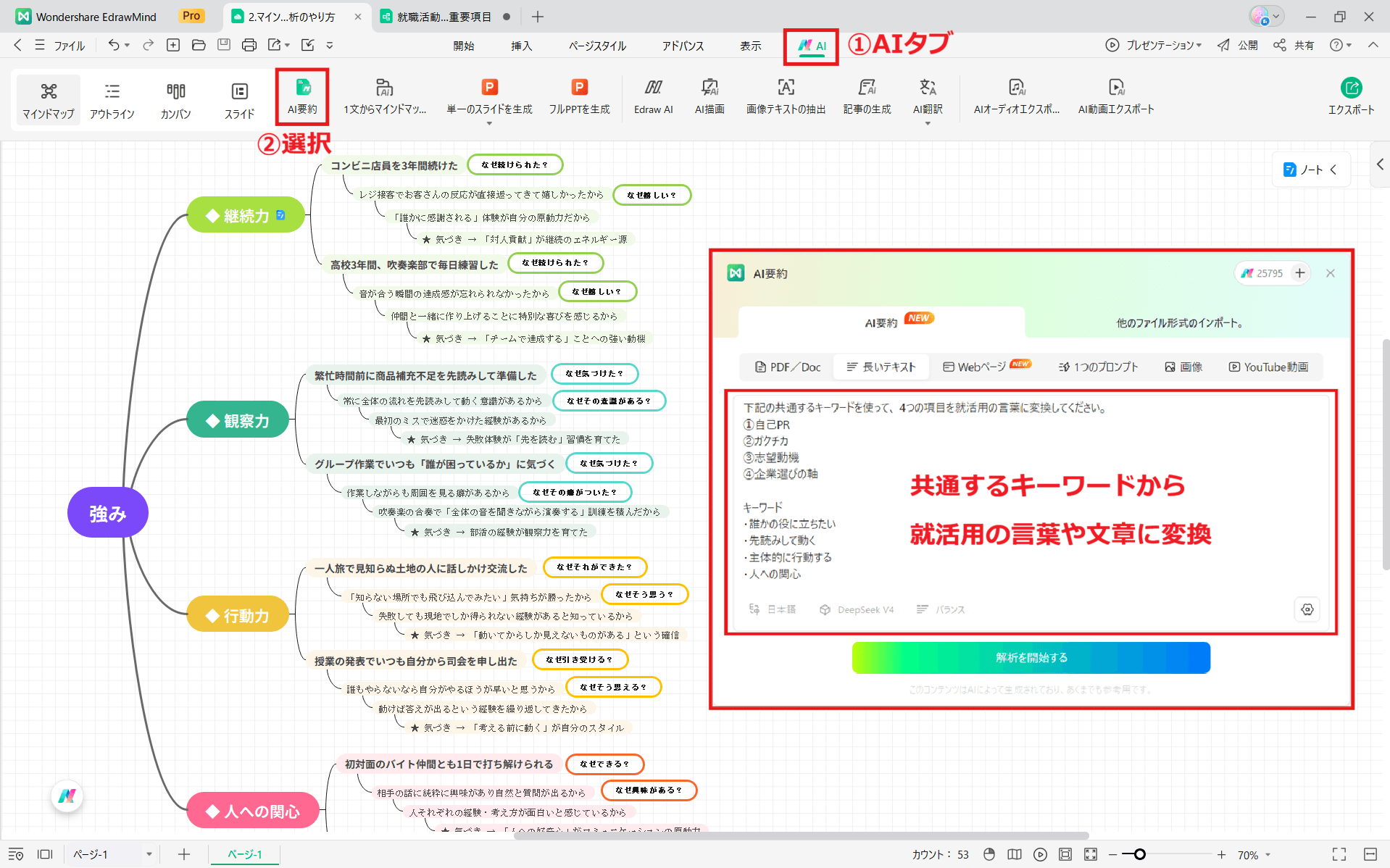Expand the 単一のスライドを生成 dropdown arrow
Image resolution: width=1390 pixels, height=868 pixels.
[x=489, y=124]
